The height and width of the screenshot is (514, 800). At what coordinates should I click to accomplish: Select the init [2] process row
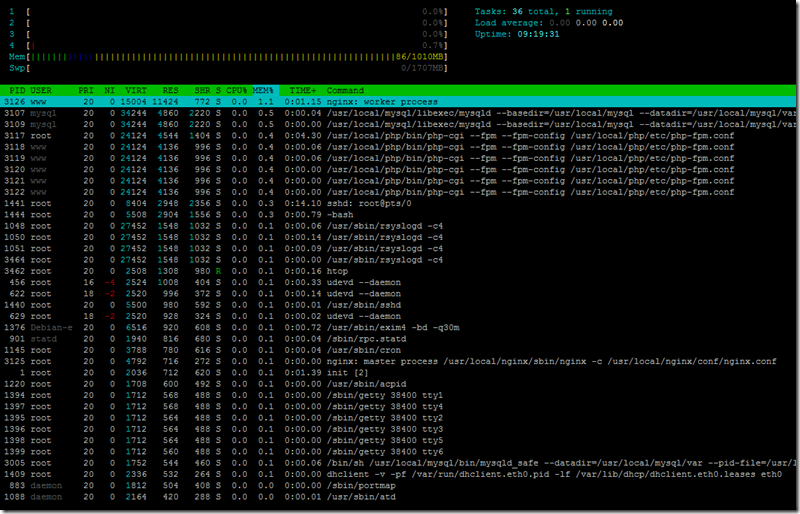tap(398, 373)
